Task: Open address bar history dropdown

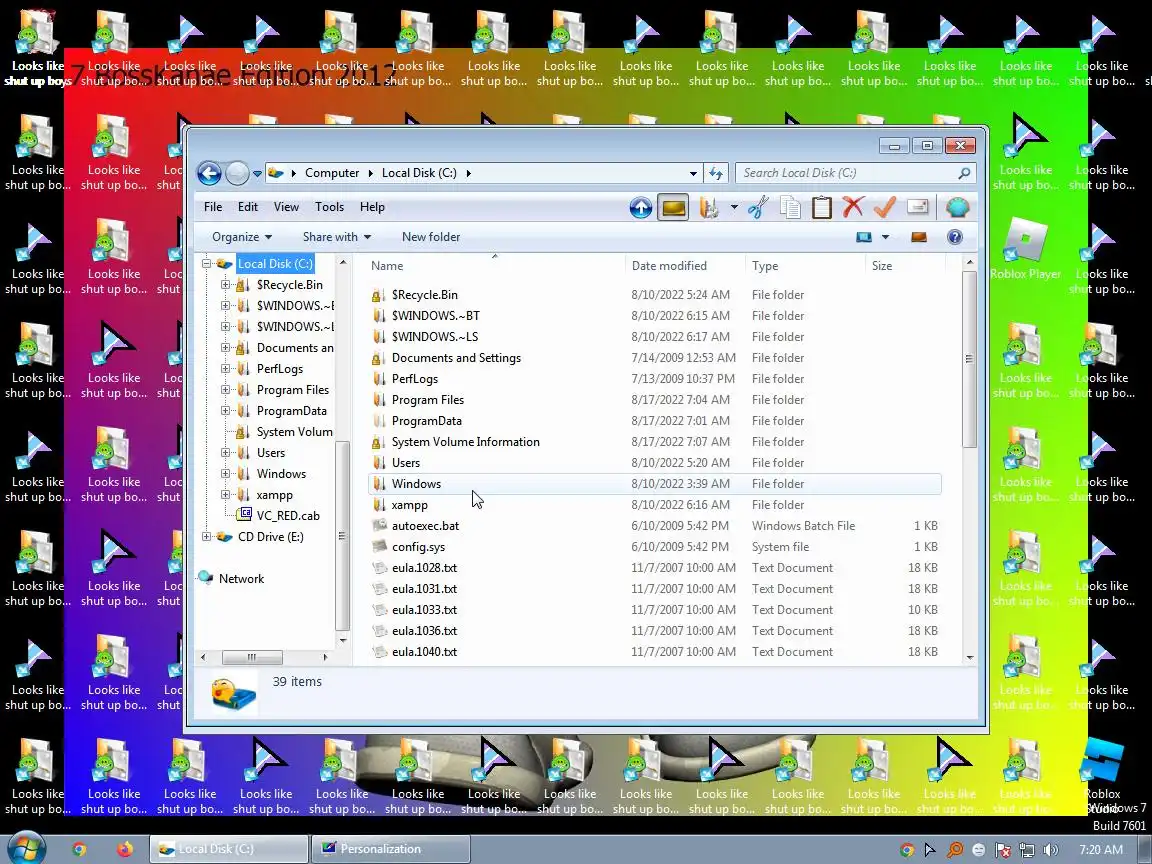Action: (693, 173)
